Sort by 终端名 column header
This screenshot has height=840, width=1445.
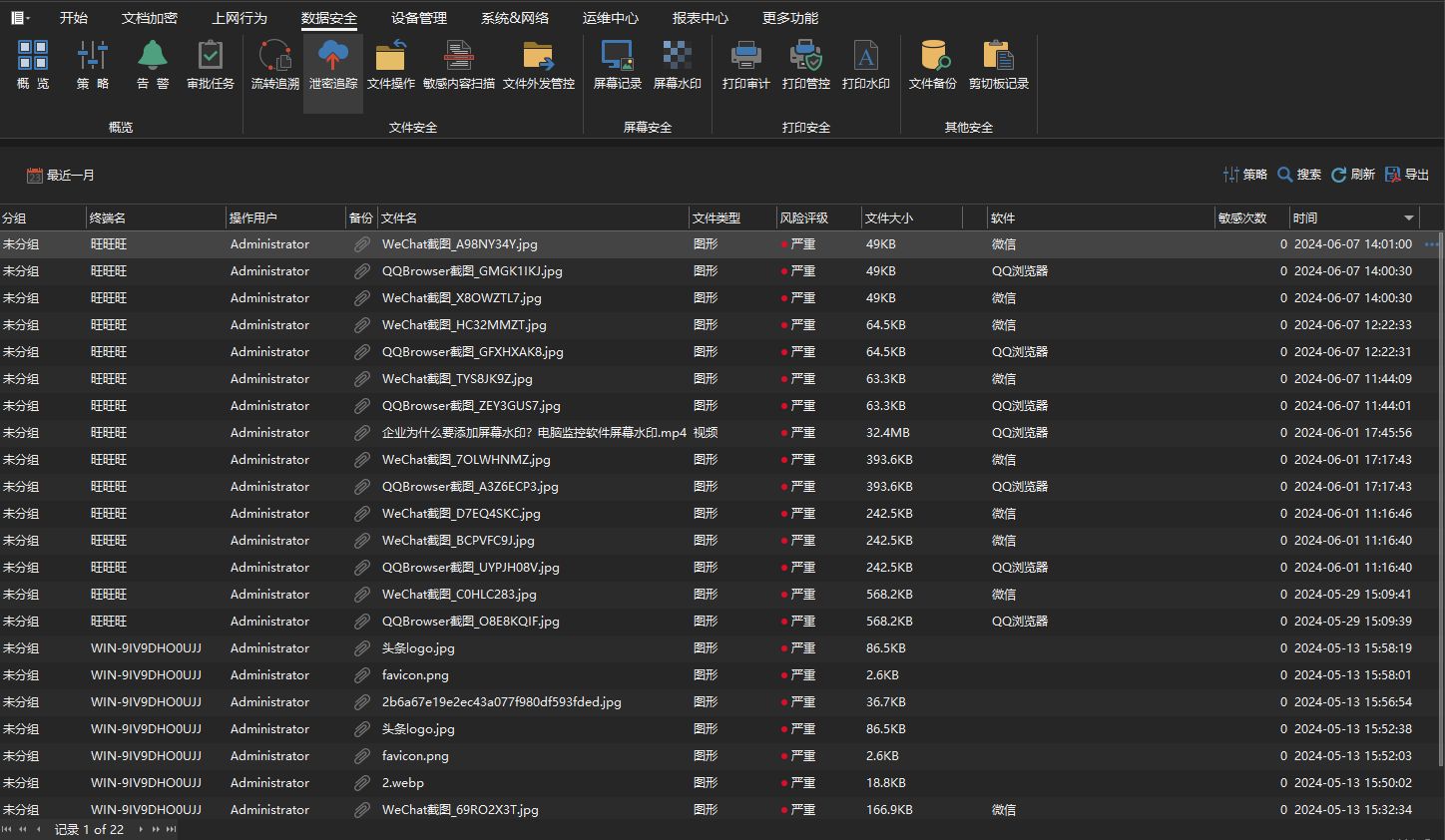(x=156, y=217)
